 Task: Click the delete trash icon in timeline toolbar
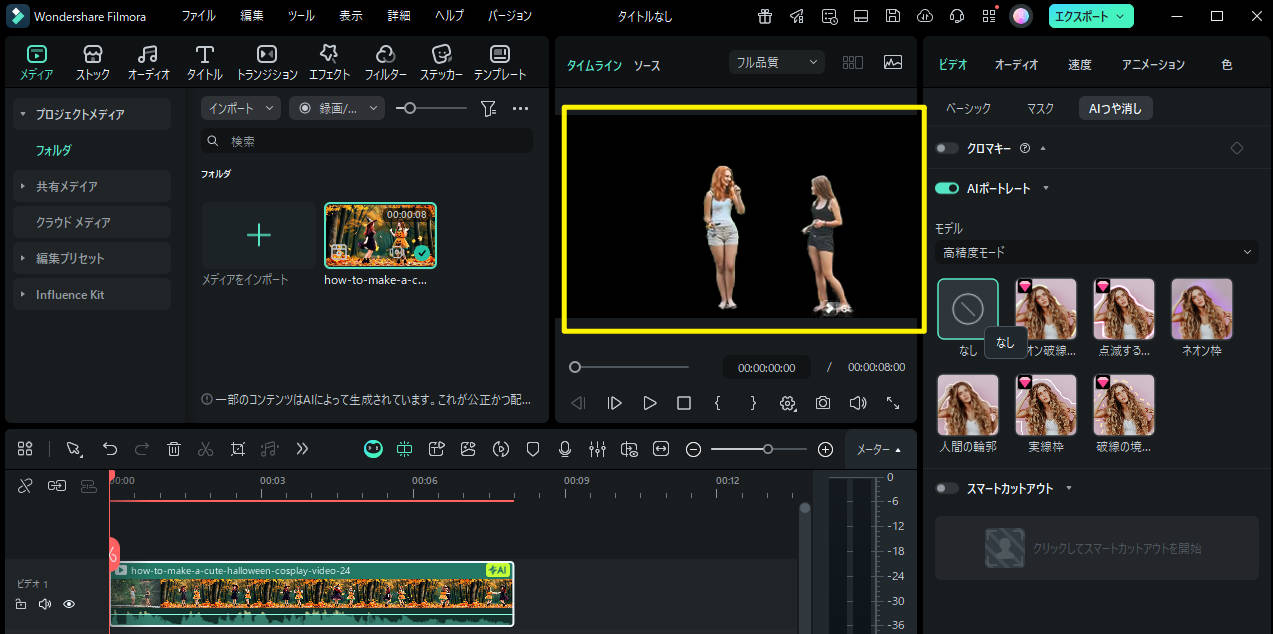point(174,449)
